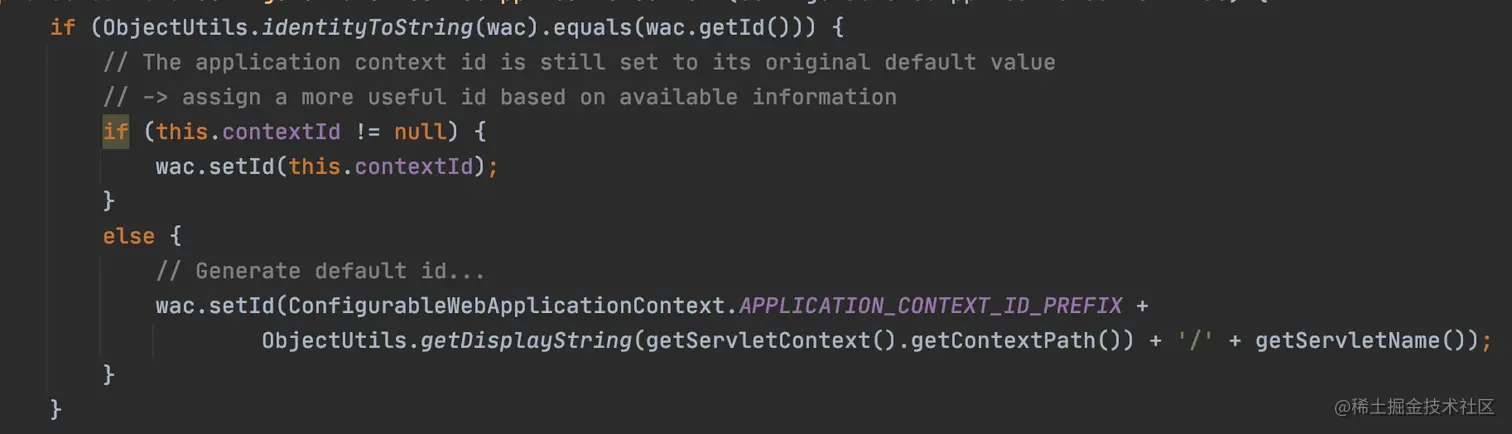Click the getDisplayString method

point(526,340)
